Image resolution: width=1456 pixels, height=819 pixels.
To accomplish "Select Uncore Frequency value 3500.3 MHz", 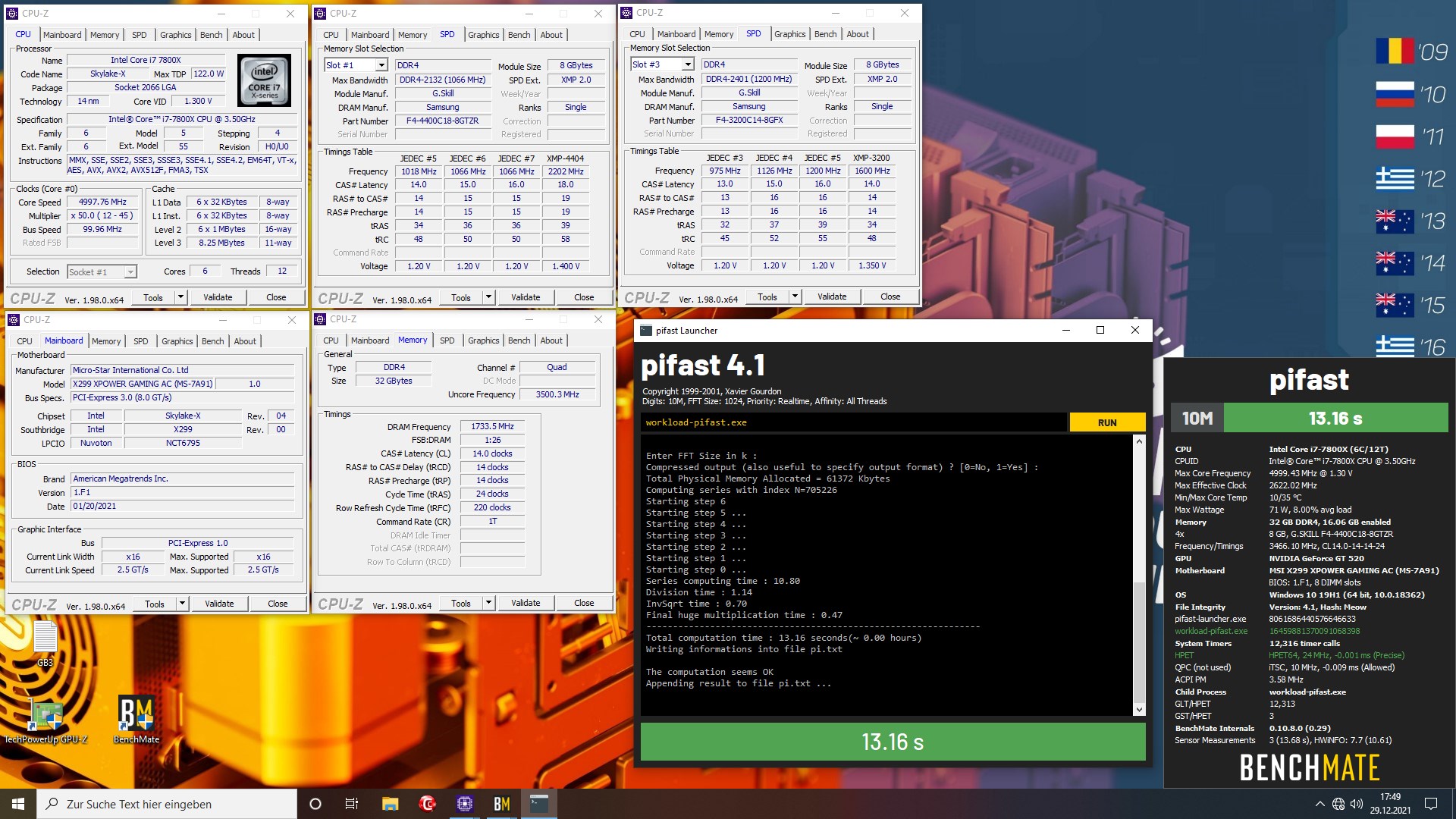I will click(557, 394).
